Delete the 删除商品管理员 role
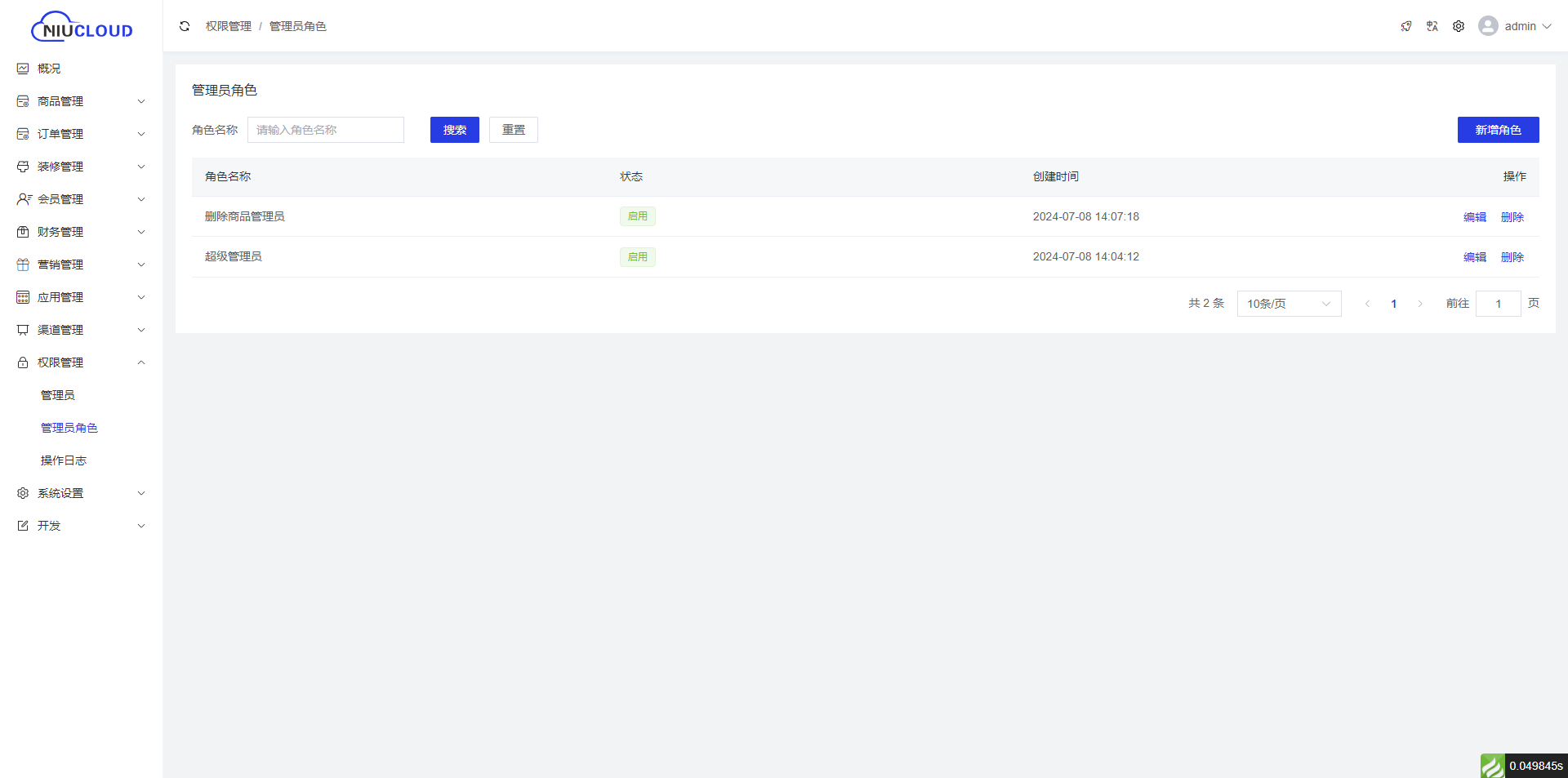The image size is (1568, 778). pyautogui.click(x=1512, y=217)
